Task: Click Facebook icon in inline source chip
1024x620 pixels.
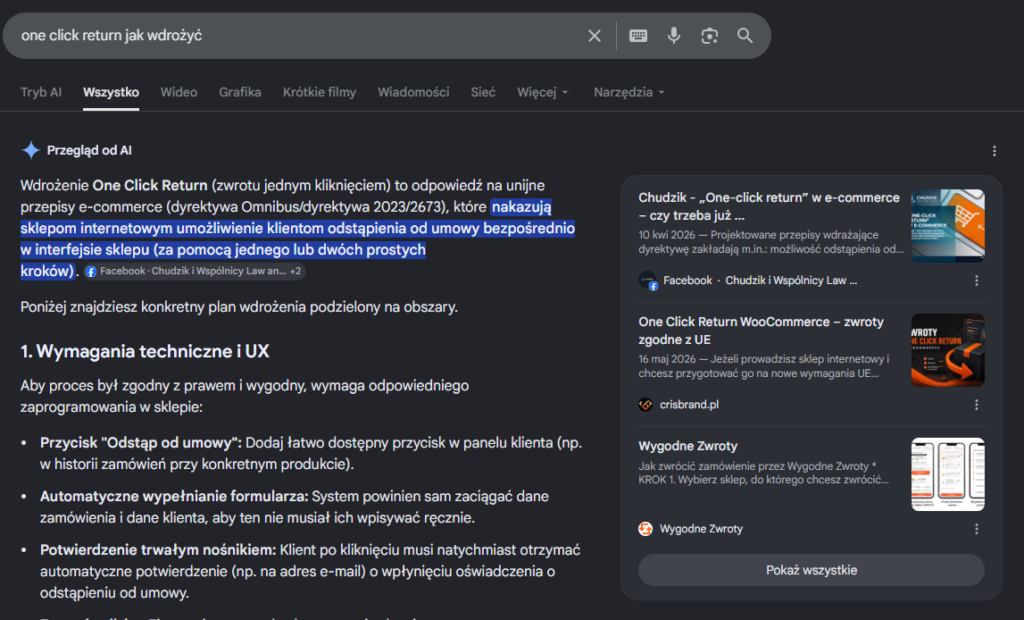Action: pos(91,271)
